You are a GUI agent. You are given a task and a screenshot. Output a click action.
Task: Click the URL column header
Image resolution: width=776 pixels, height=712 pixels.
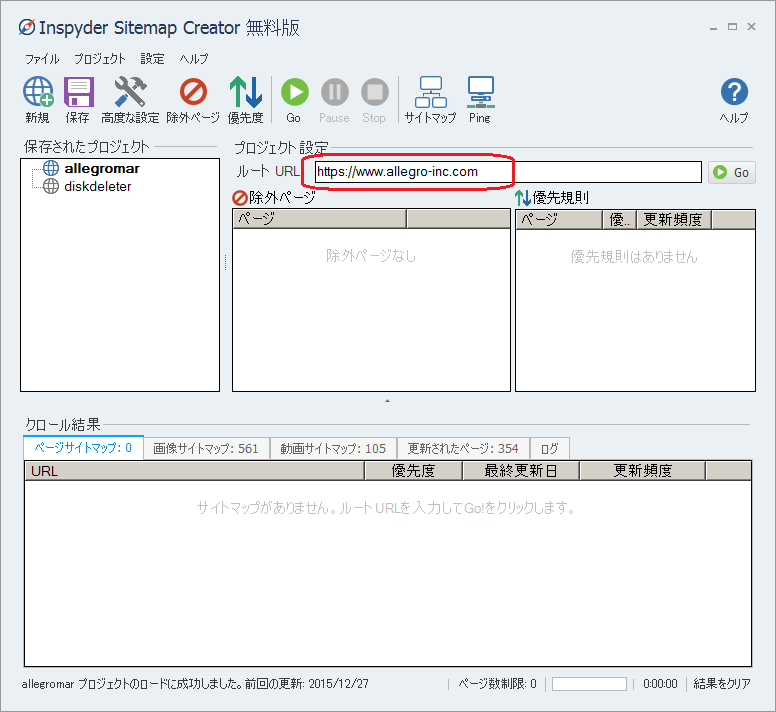[194, 471]
